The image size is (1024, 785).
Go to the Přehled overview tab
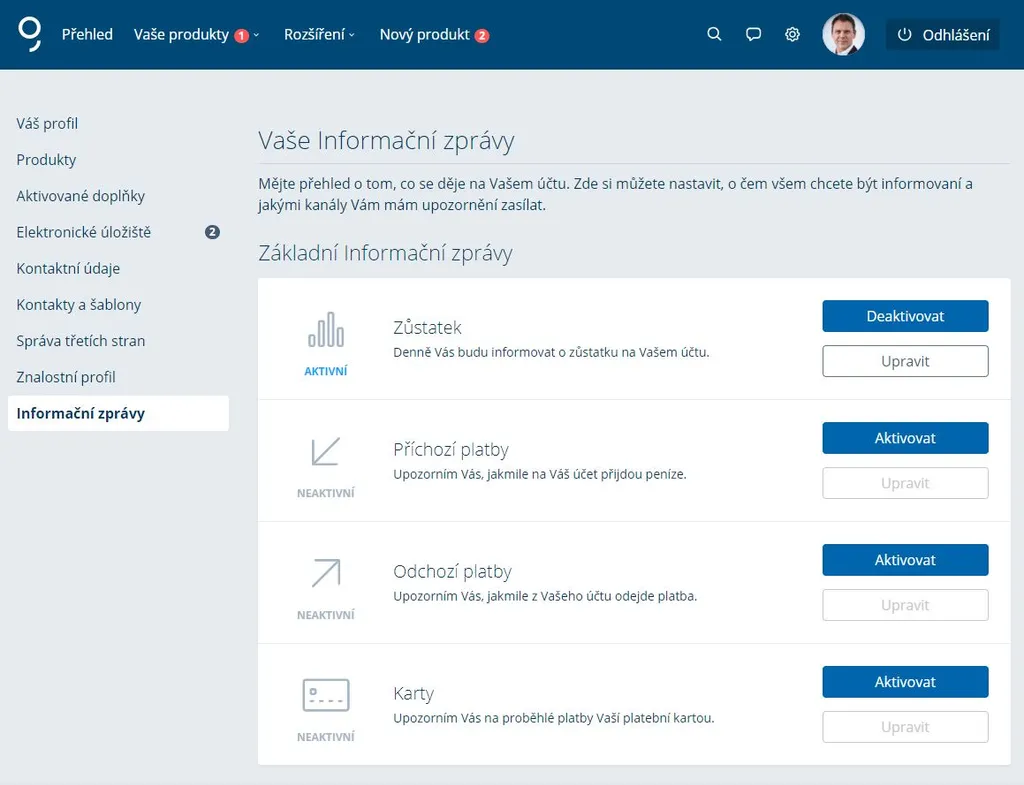tap(87, 34)
